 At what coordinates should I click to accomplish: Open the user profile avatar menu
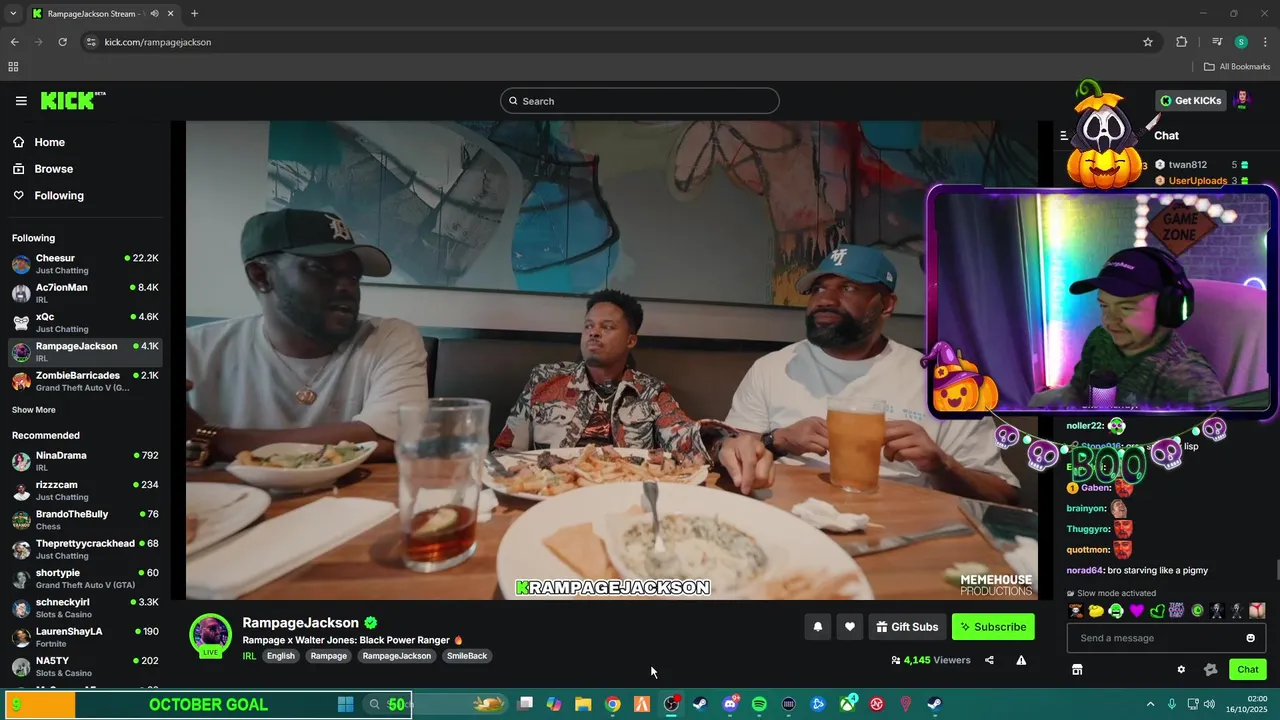1242,100
